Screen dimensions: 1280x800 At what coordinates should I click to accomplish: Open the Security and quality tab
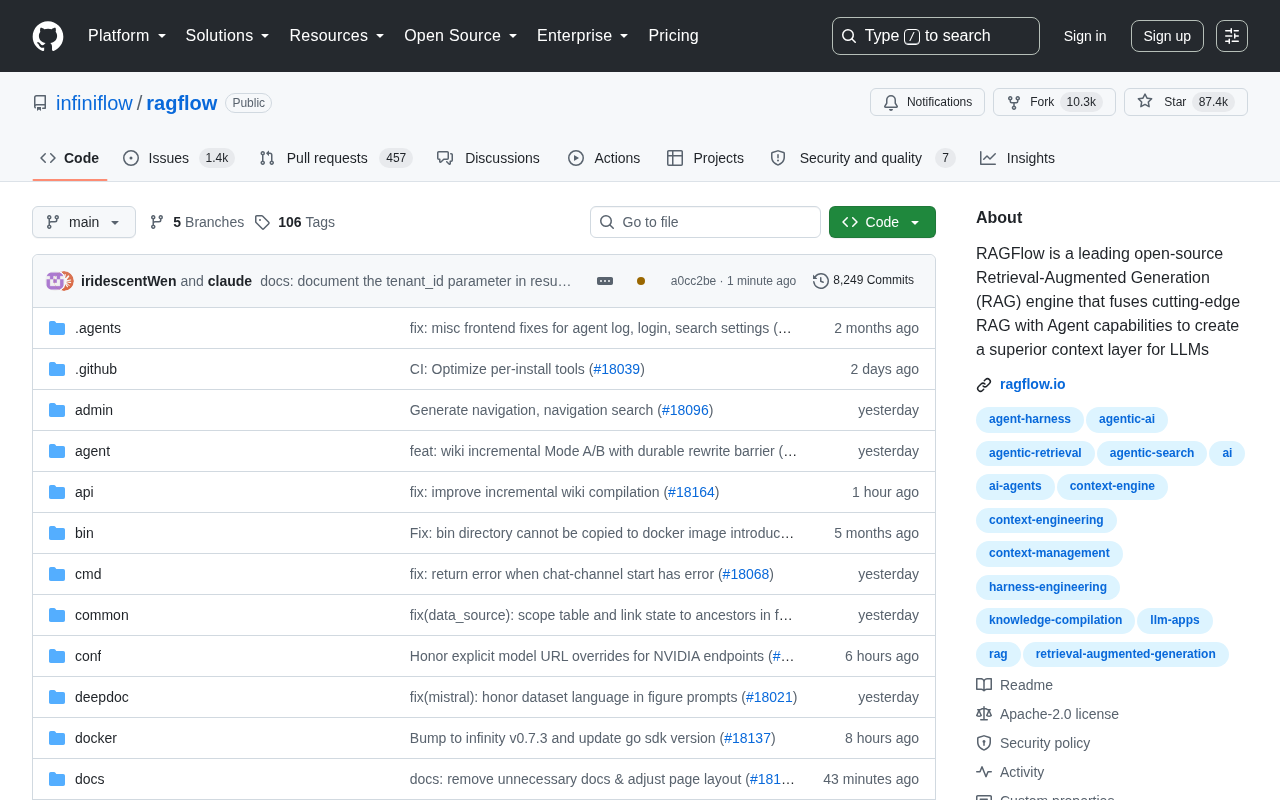[x=862, y=158]
